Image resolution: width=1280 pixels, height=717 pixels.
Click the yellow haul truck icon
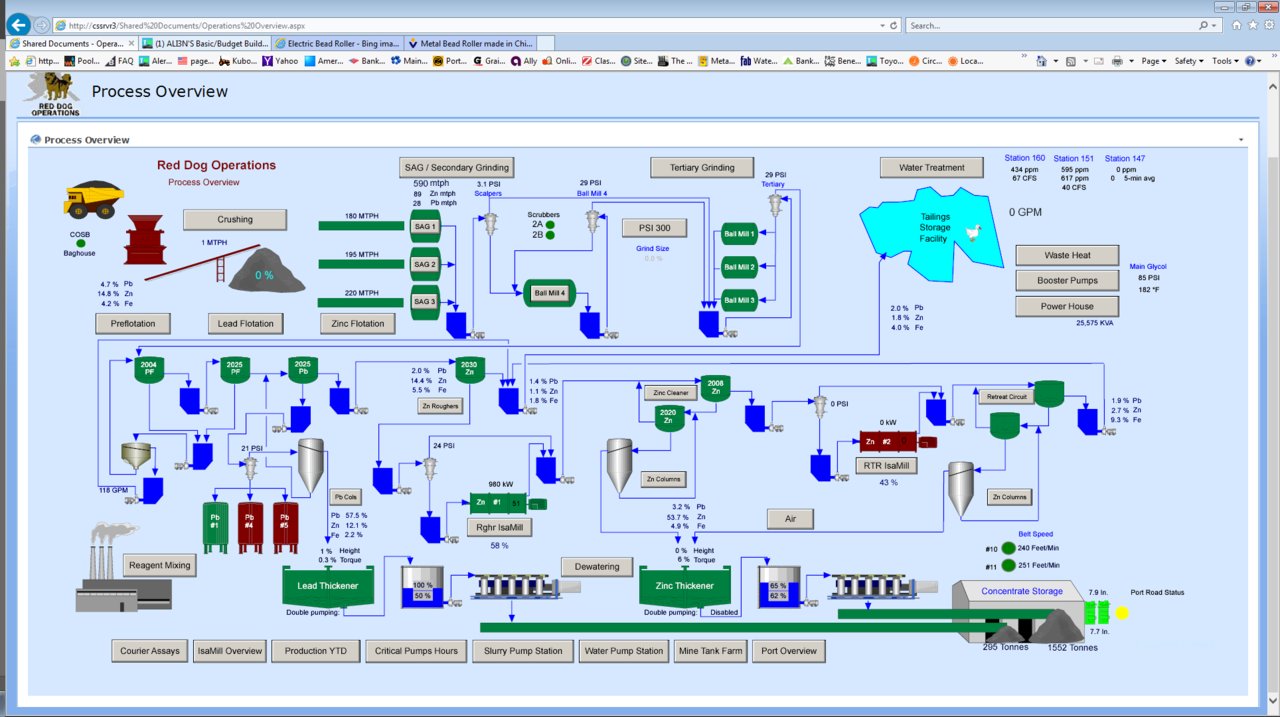93,198
